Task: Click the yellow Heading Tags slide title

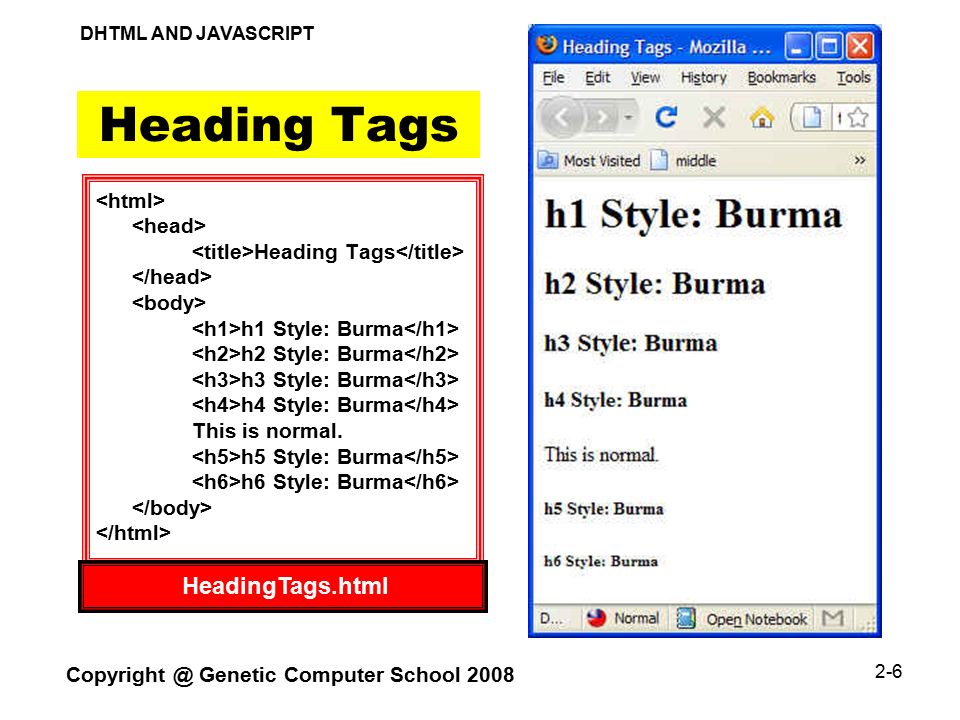Action: [x=279, y=124]
